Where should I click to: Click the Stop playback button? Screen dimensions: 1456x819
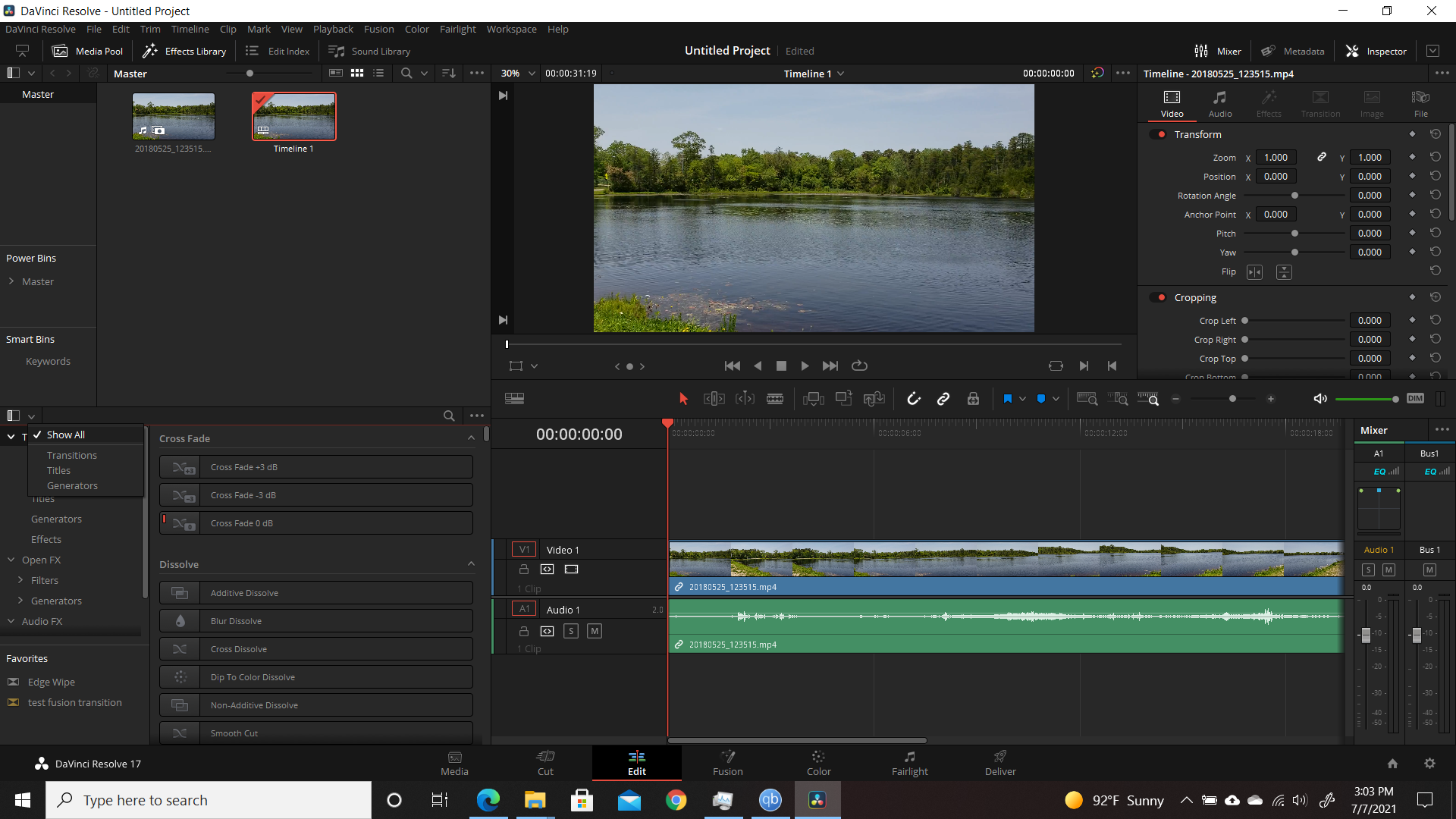click(x=781, y=366)
